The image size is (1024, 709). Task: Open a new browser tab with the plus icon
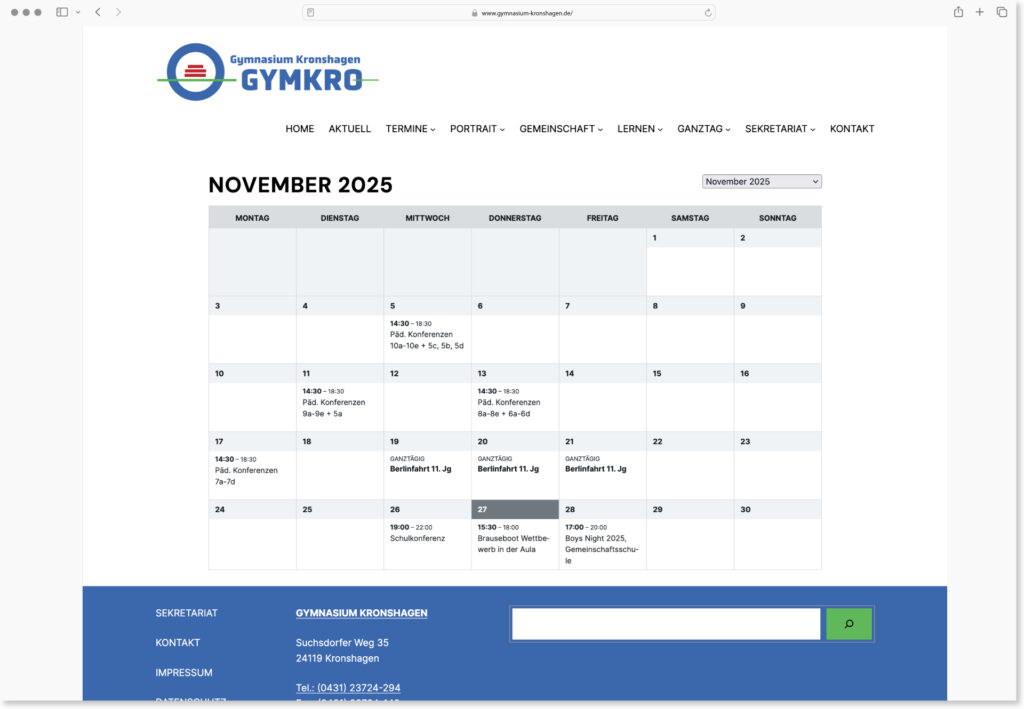point(979,11)
